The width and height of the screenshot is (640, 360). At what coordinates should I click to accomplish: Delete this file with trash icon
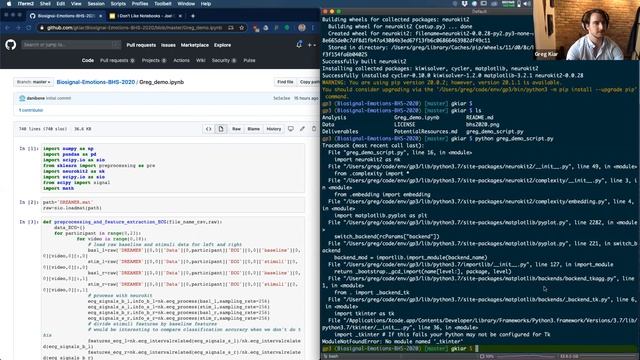pos(314,129)
